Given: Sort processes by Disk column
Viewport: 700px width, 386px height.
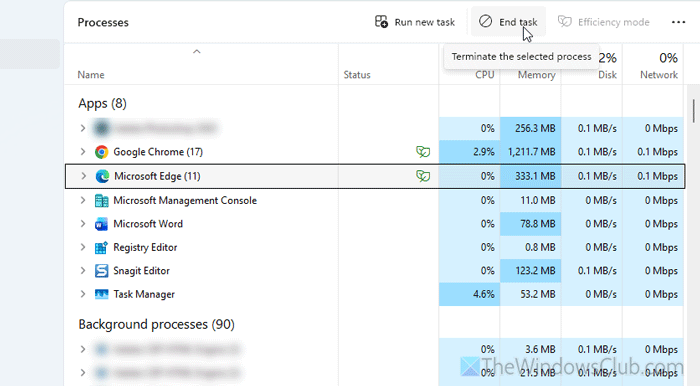Looking at the screenshot, I should (x=608, y=75).
